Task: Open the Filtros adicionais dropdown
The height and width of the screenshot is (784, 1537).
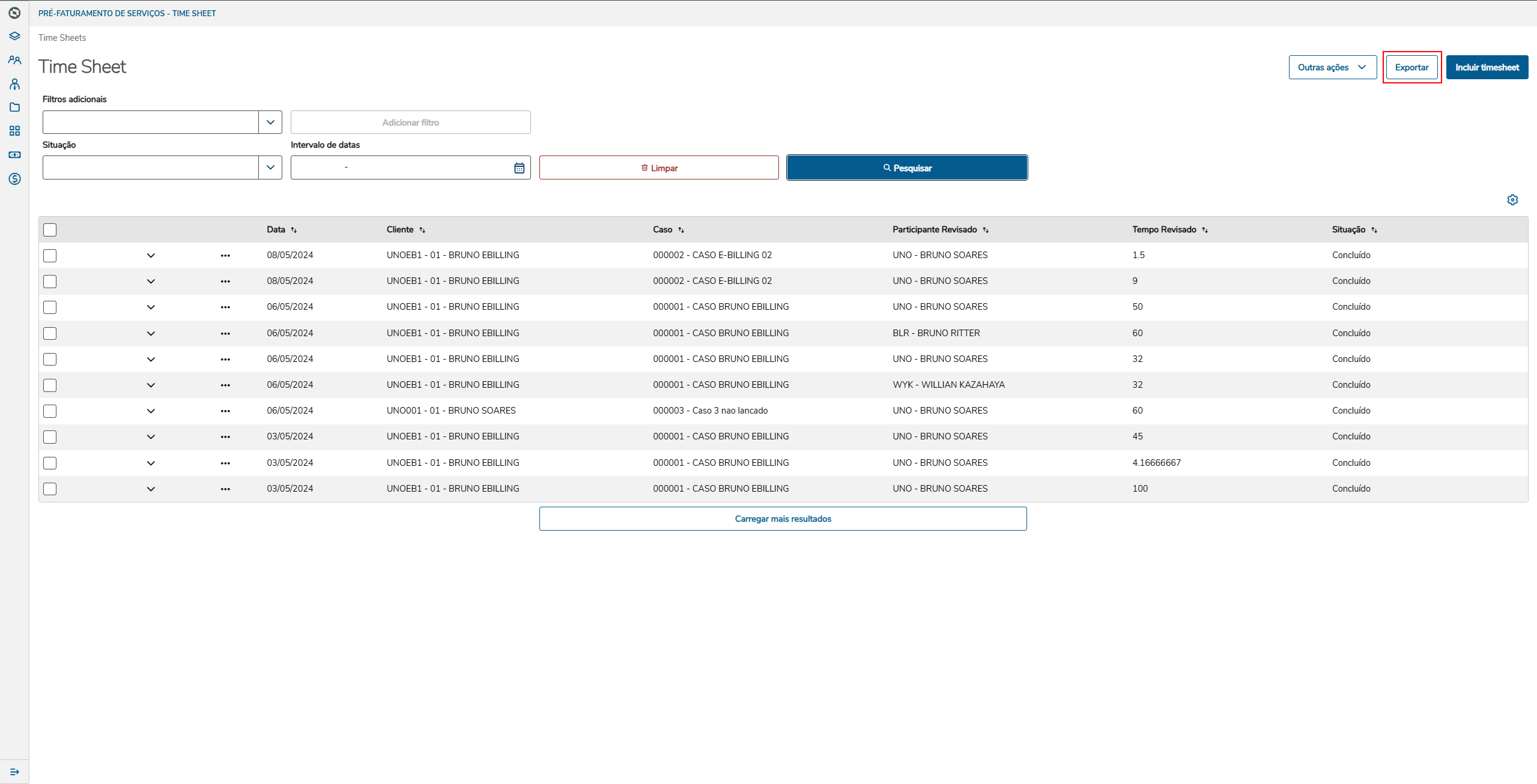Action: pos(270,122)
